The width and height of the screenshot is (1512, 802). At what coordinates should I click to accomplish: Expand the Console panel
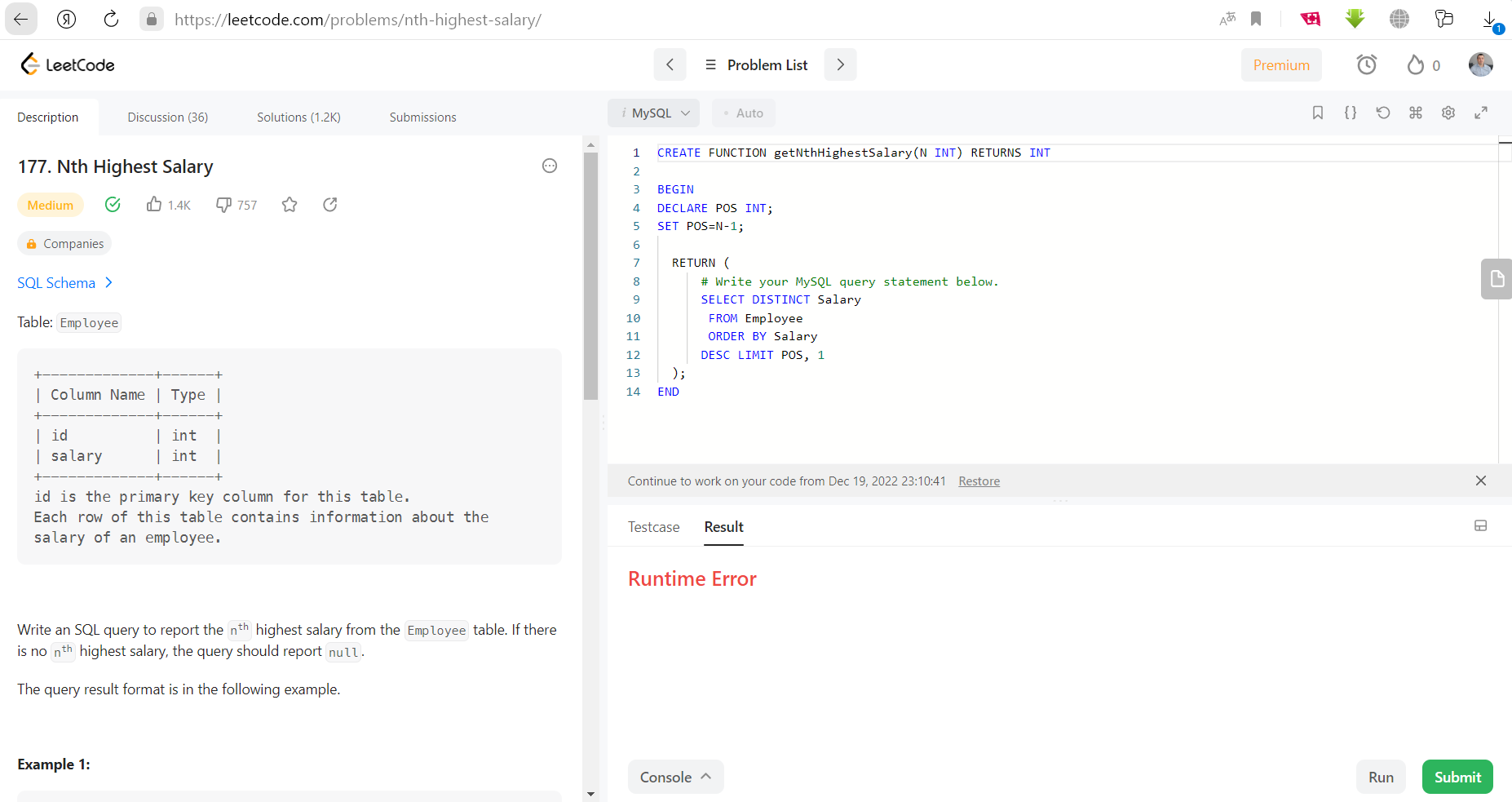click(x=675, y=778)
